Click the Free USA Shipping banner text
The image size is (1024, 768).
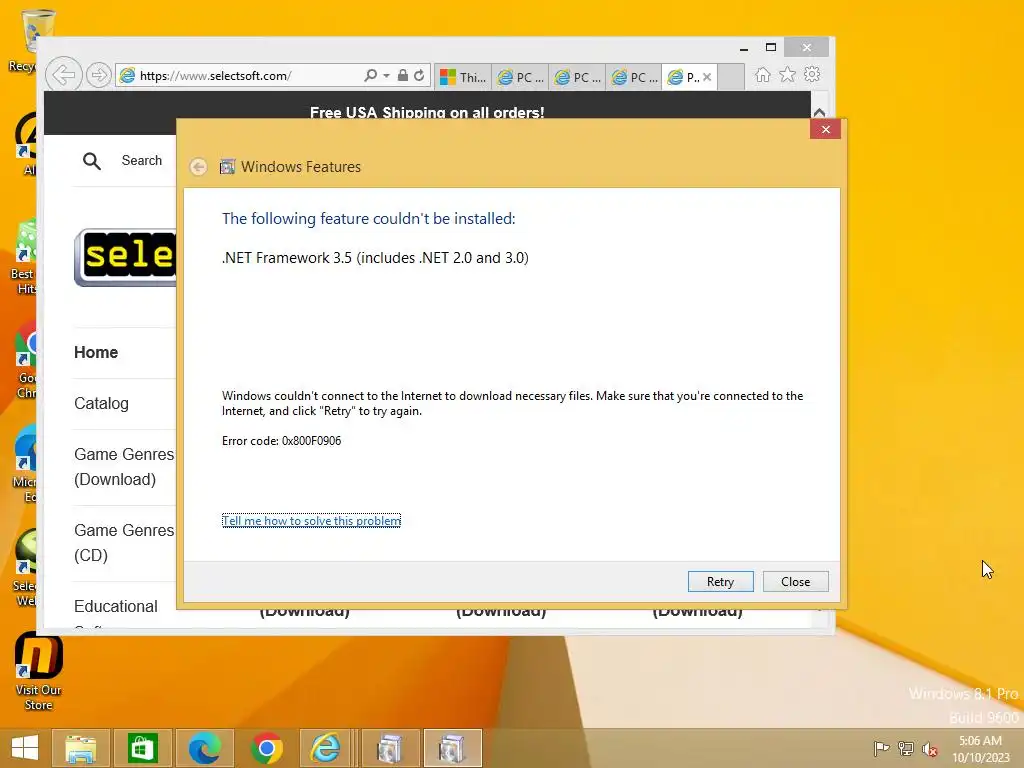tap(427, 112)
